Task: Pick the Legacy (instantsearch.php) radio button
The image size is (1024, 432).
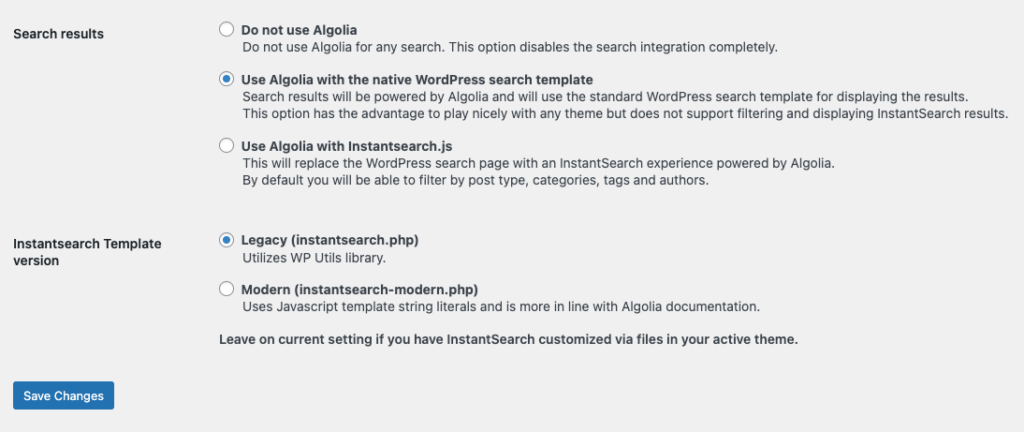Action: [226, 239]
